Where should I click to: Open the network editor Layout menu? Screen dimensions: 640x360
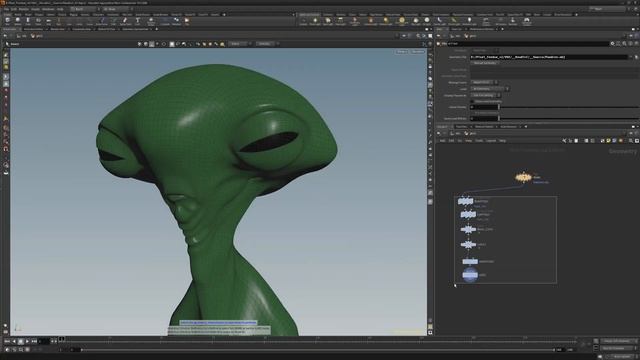491,141
